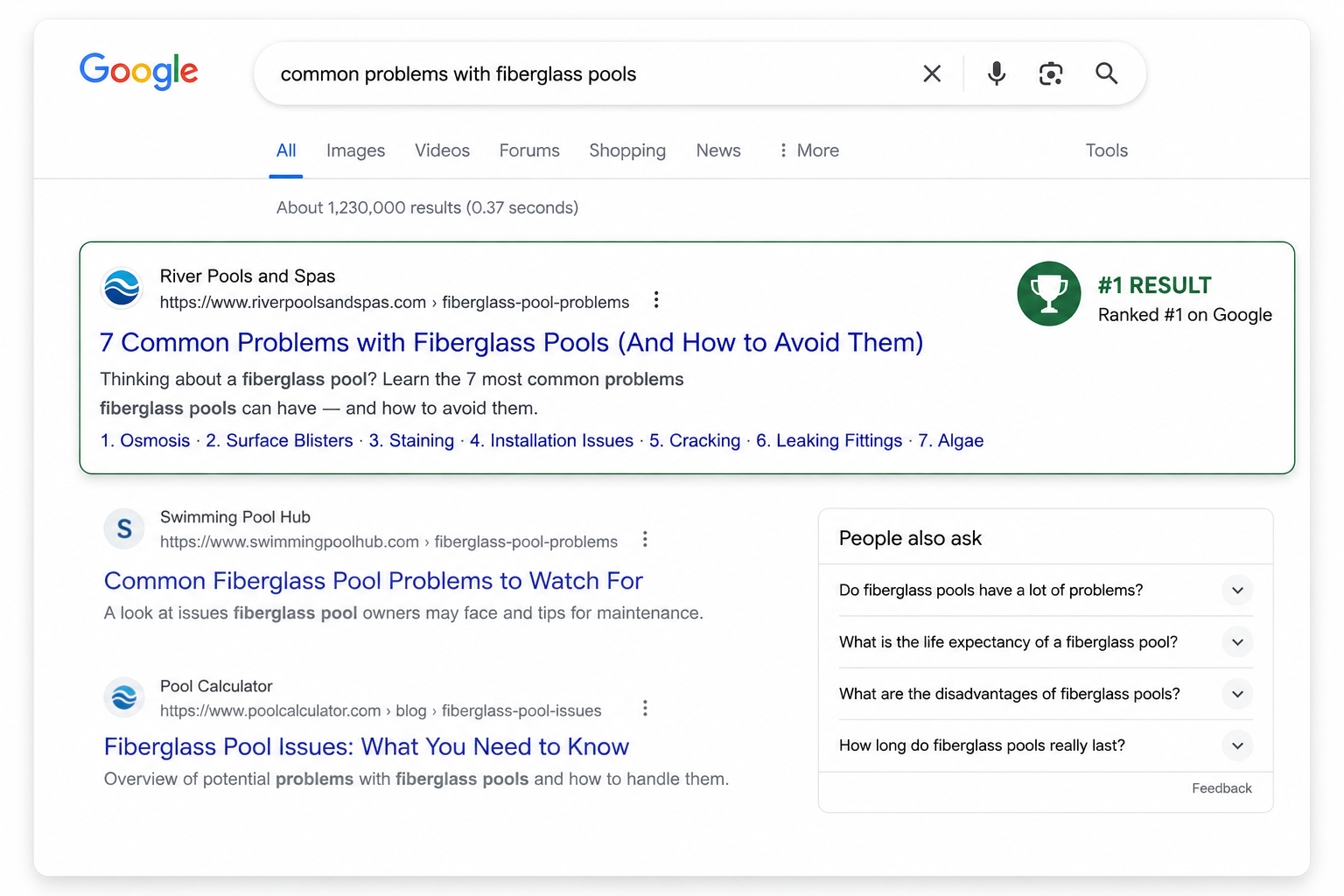The image size is (1344, 896).
Task: Jump to '4. Installation Issues' sitelink
Action: (551, 440)
